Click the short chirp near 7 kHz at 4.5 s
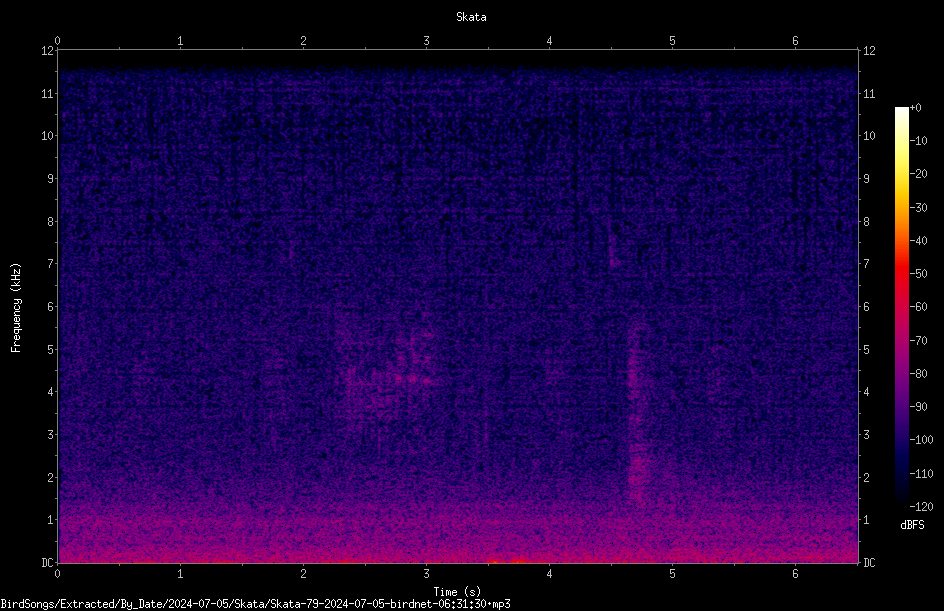The width and height of the screenshot is (944, 611). pyautogui.click(x=612, y=250)
